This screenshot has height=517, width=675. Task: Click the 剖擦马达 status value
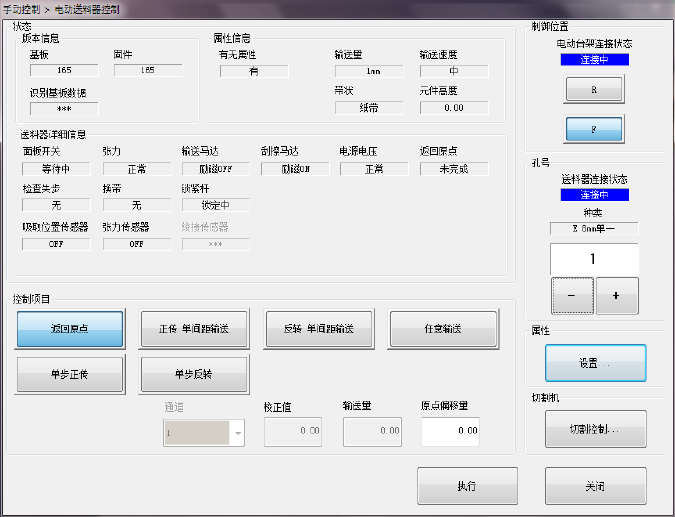point(295,169)
